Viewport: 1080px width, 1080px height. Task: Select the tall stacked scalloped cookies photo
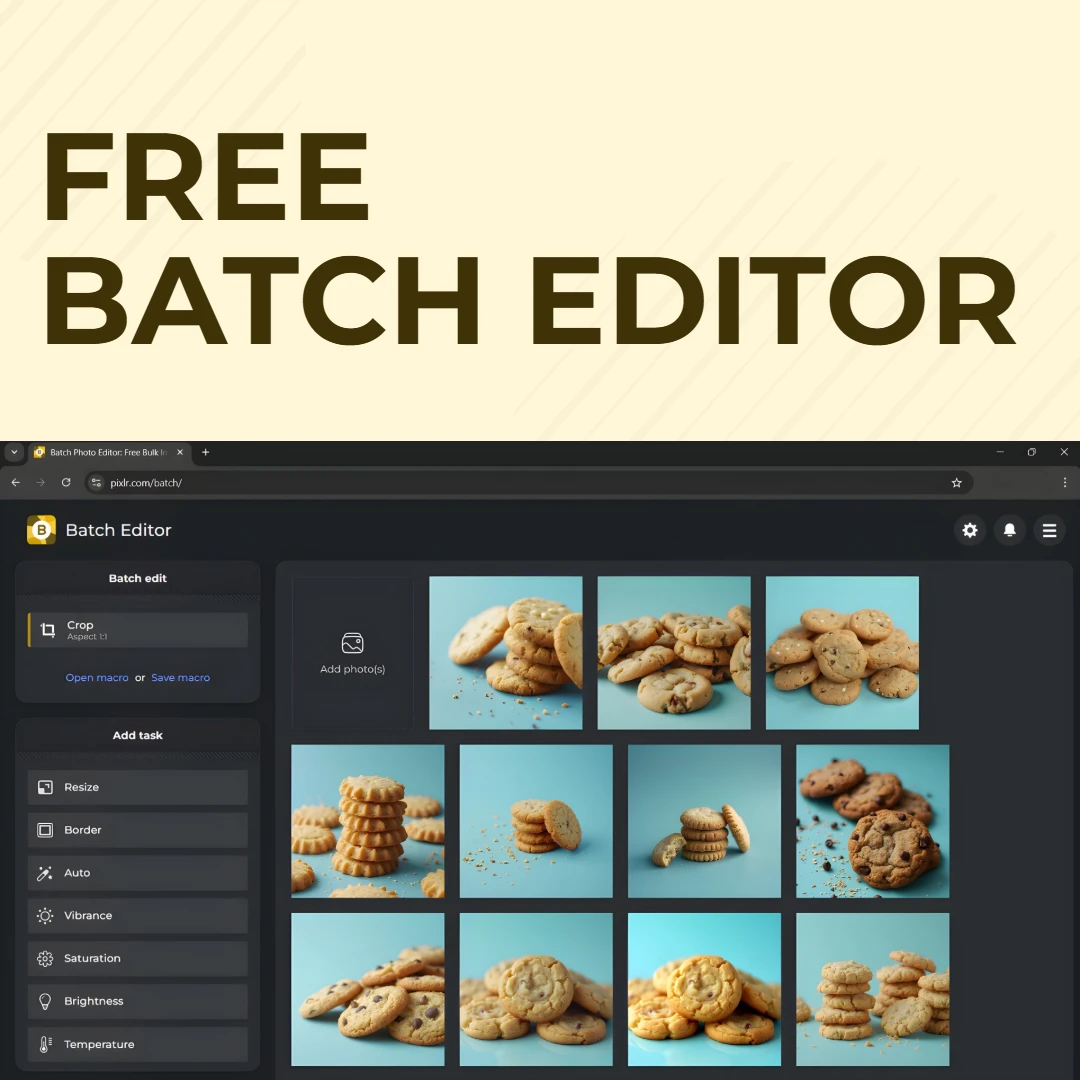(x=368, y=821)
